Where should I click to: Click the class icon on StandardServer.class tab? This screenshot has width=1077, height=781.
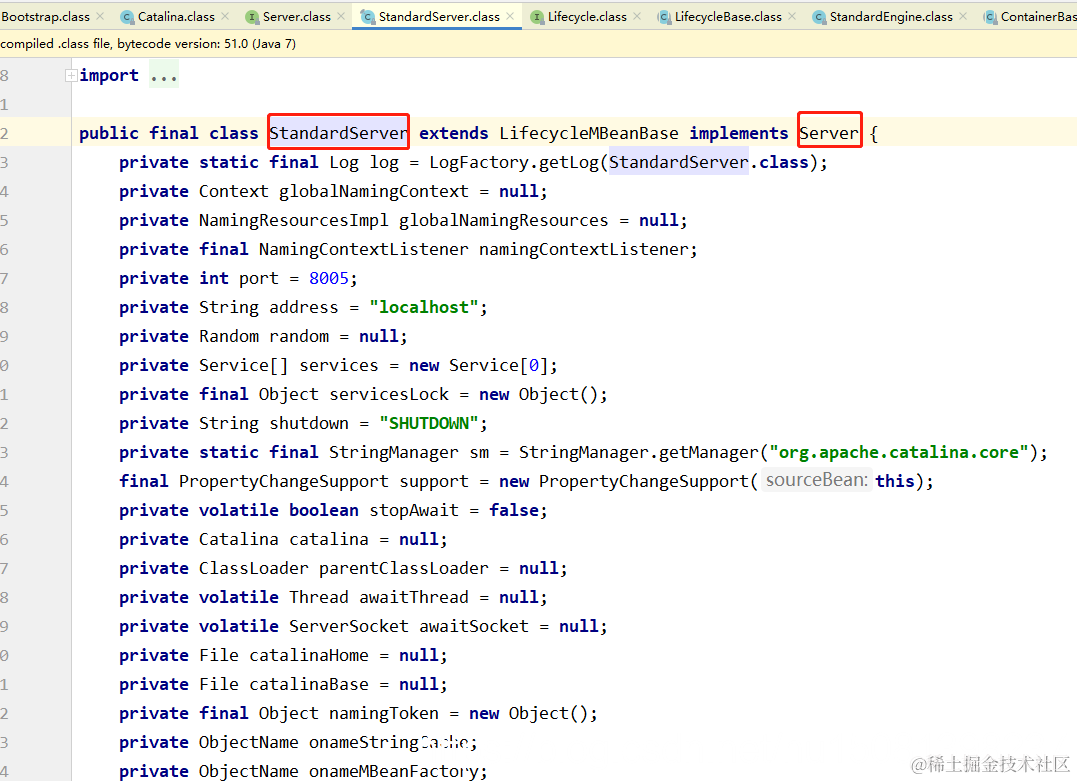(367, 17)
